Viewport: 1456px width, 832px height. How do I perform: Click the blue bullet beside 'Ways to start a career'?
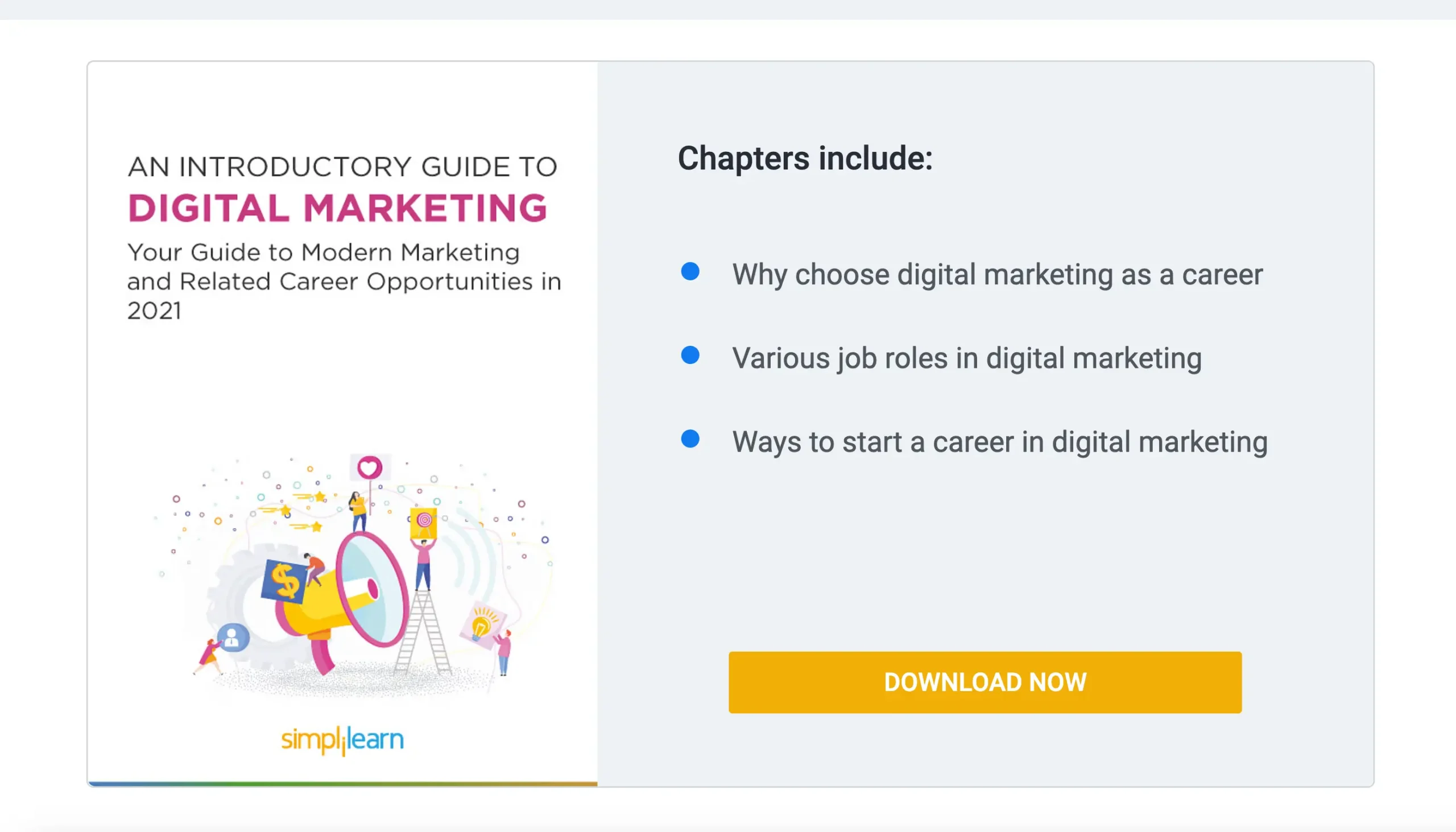[690, 440]
